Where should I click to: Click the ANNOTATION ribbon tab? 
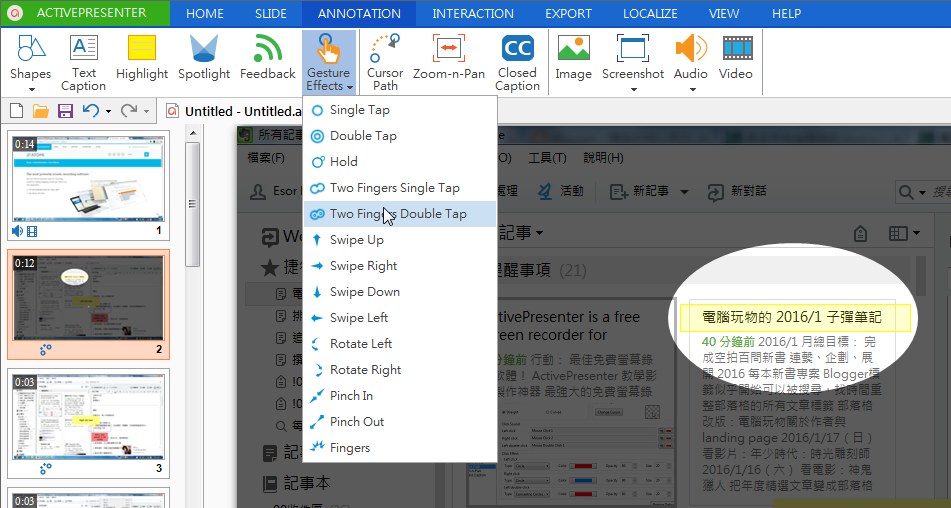[359, 13]
